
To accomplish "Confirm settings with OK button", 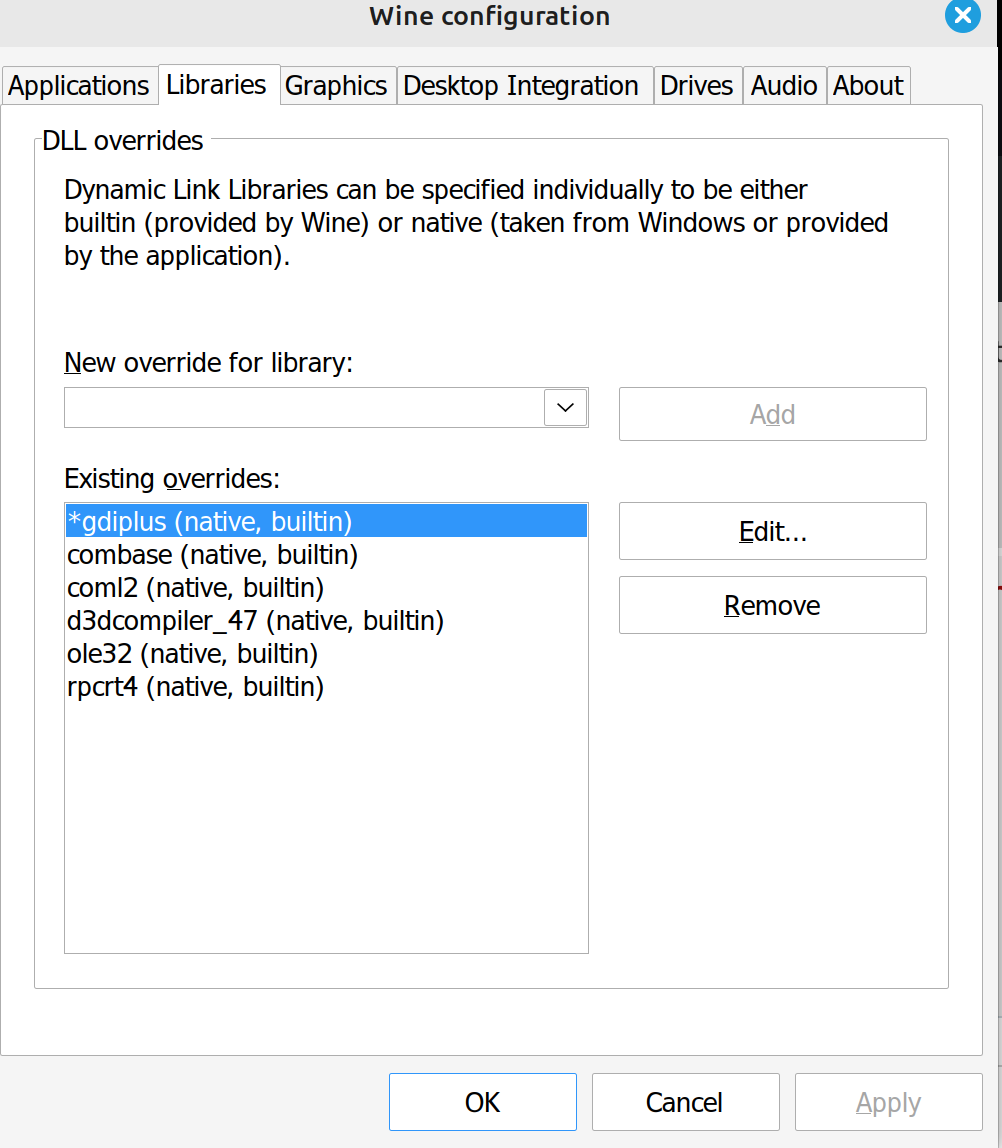I will 483,1102.
